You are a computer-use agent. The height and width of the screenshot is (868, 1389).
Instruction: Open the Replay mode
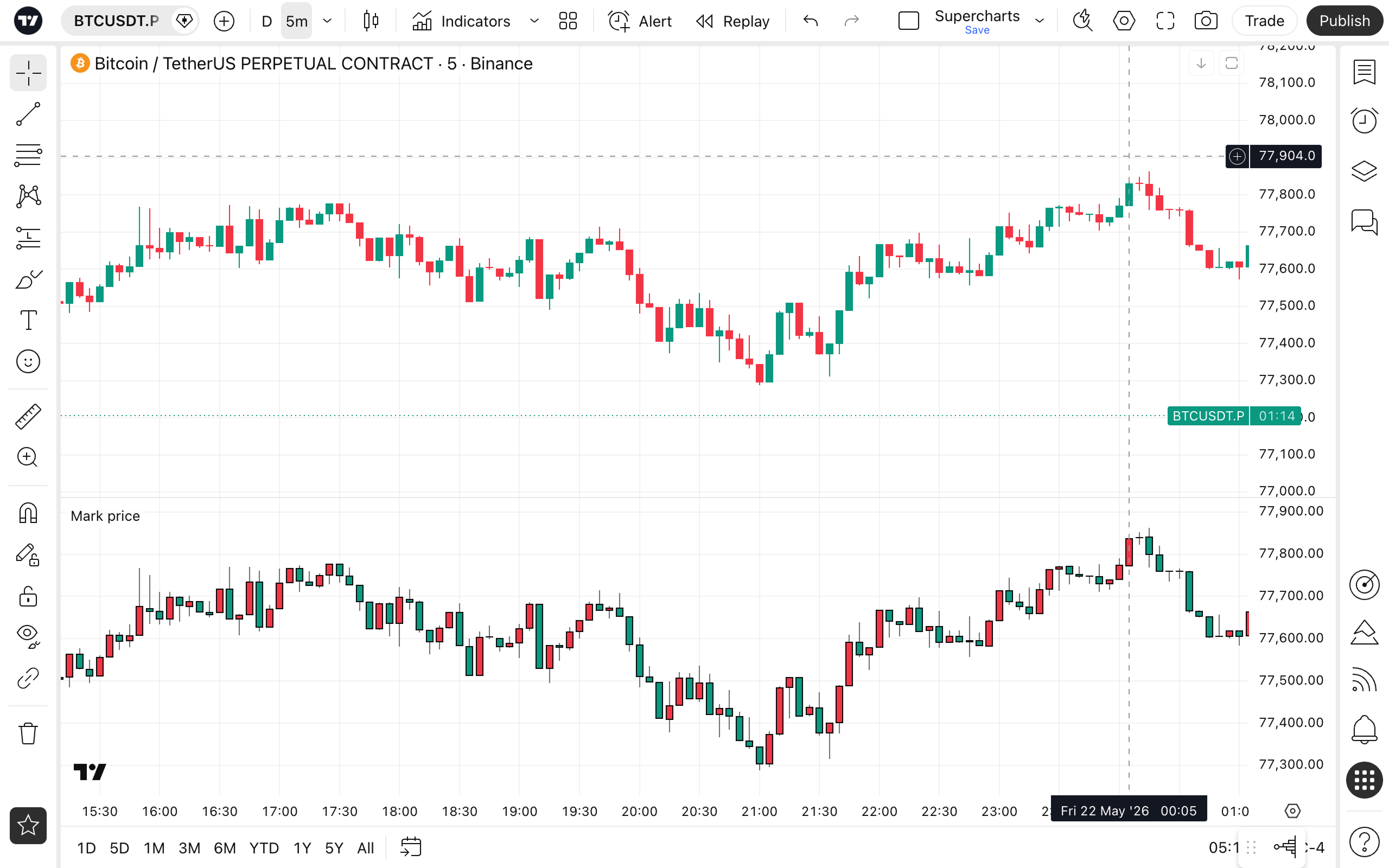(x=733, y=21)
